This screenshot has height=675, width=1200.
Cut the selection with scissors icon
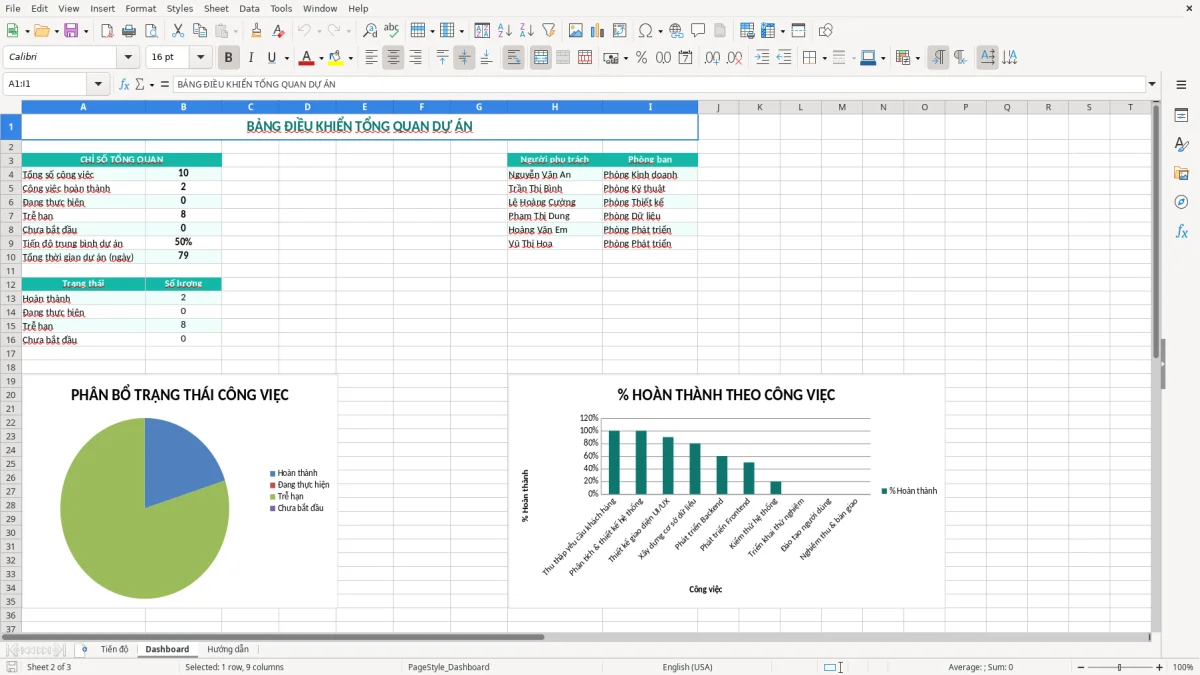point(178,31)
